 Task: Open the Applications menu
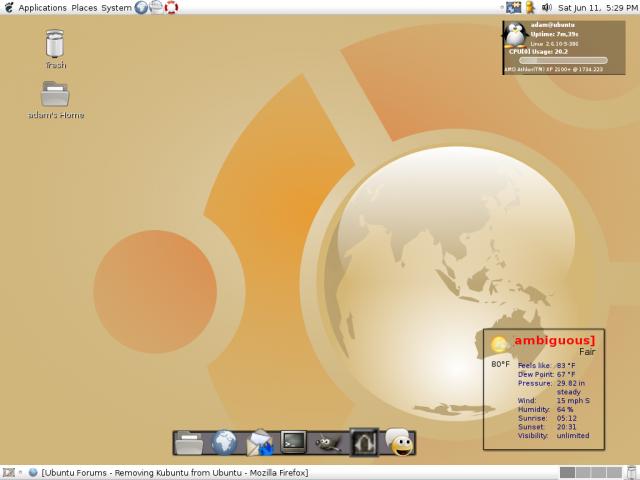pyautogui.click(x=42, y=8)
